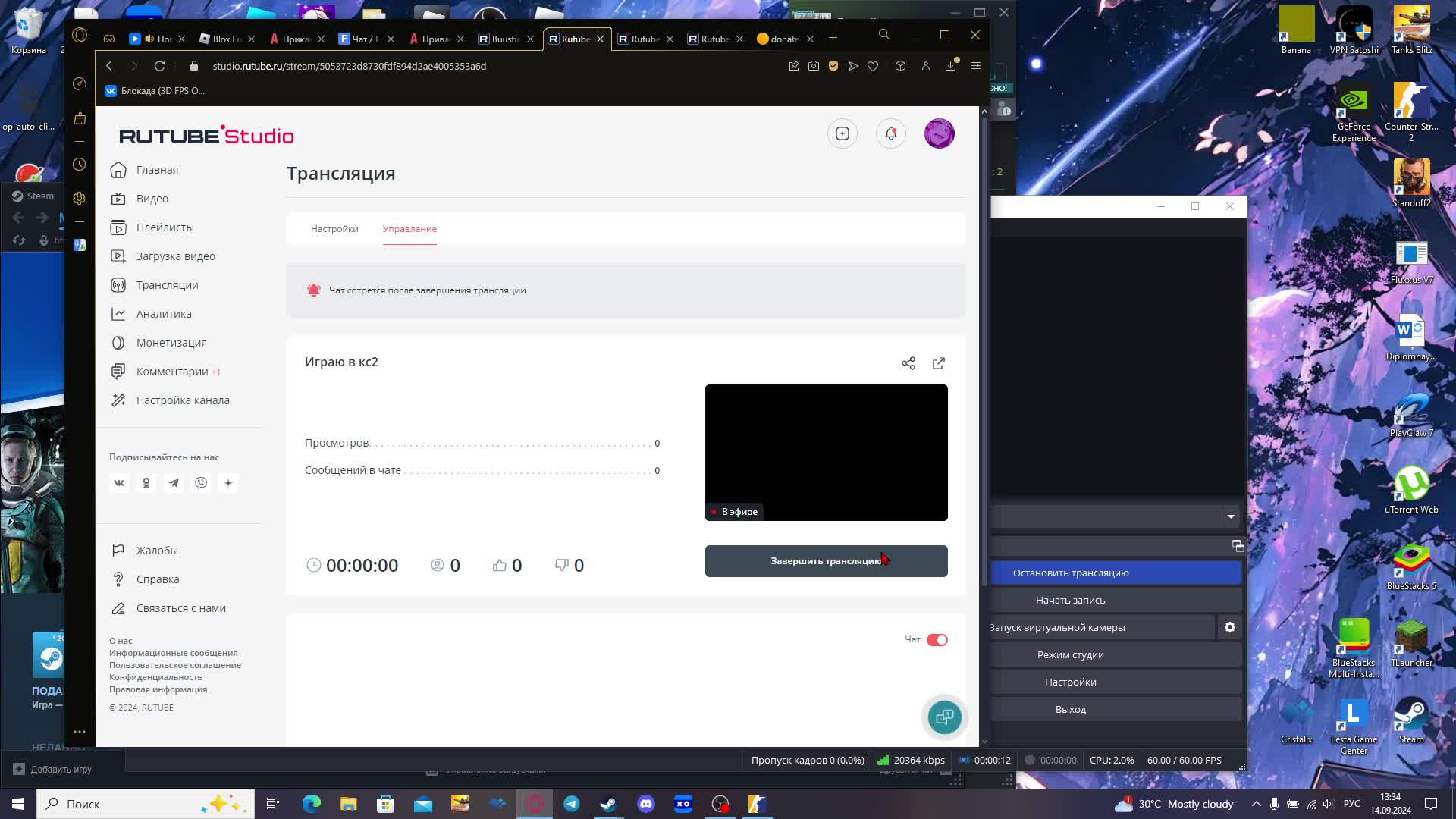Image resolution: width=1456 pixels, height=819 pixels.
Task: Click Жалобы in sidebar menu
Action: 157,549
